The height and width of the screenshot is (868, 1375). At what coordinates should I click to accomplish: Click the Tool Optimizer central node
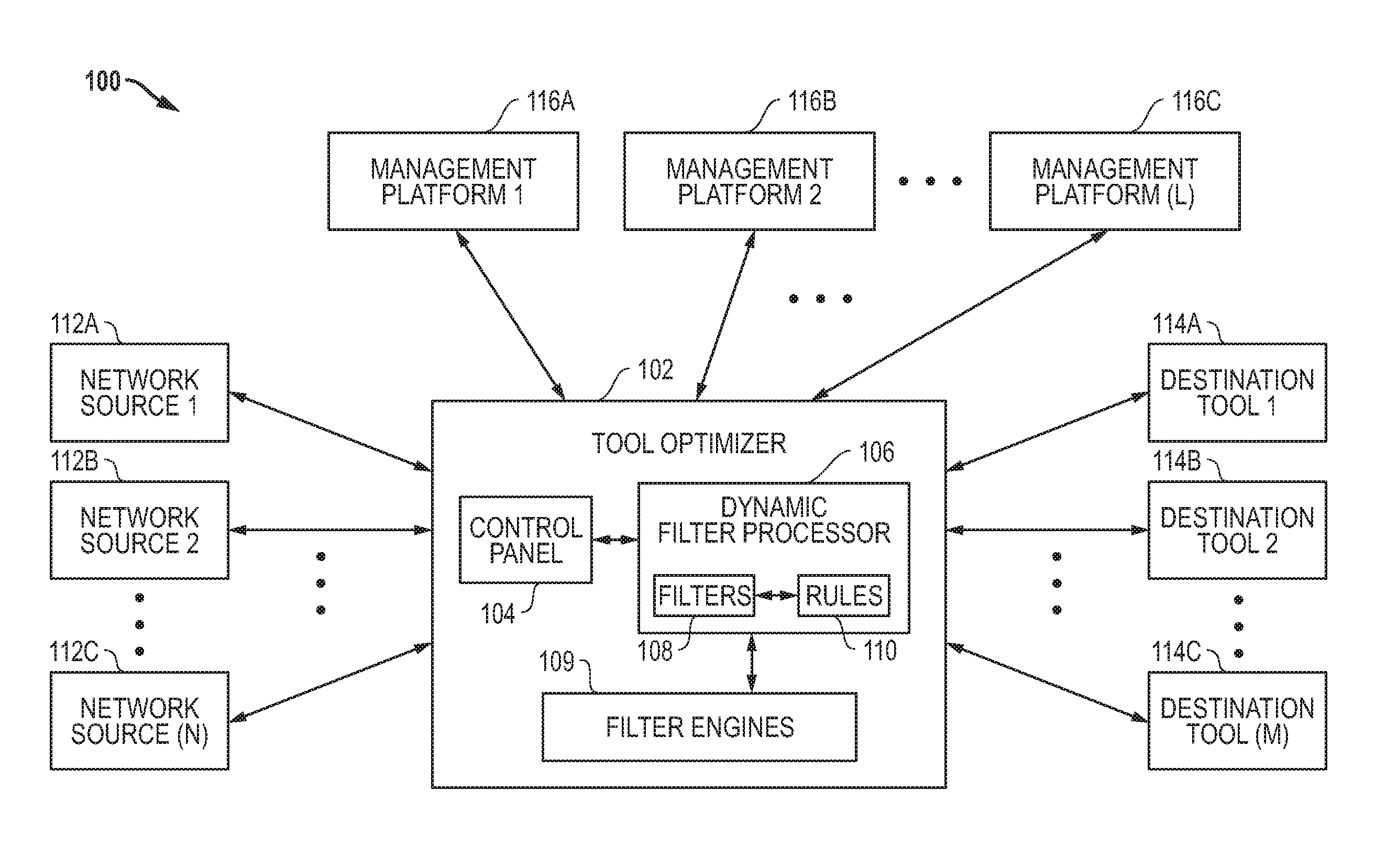click(x=687, y=500)
